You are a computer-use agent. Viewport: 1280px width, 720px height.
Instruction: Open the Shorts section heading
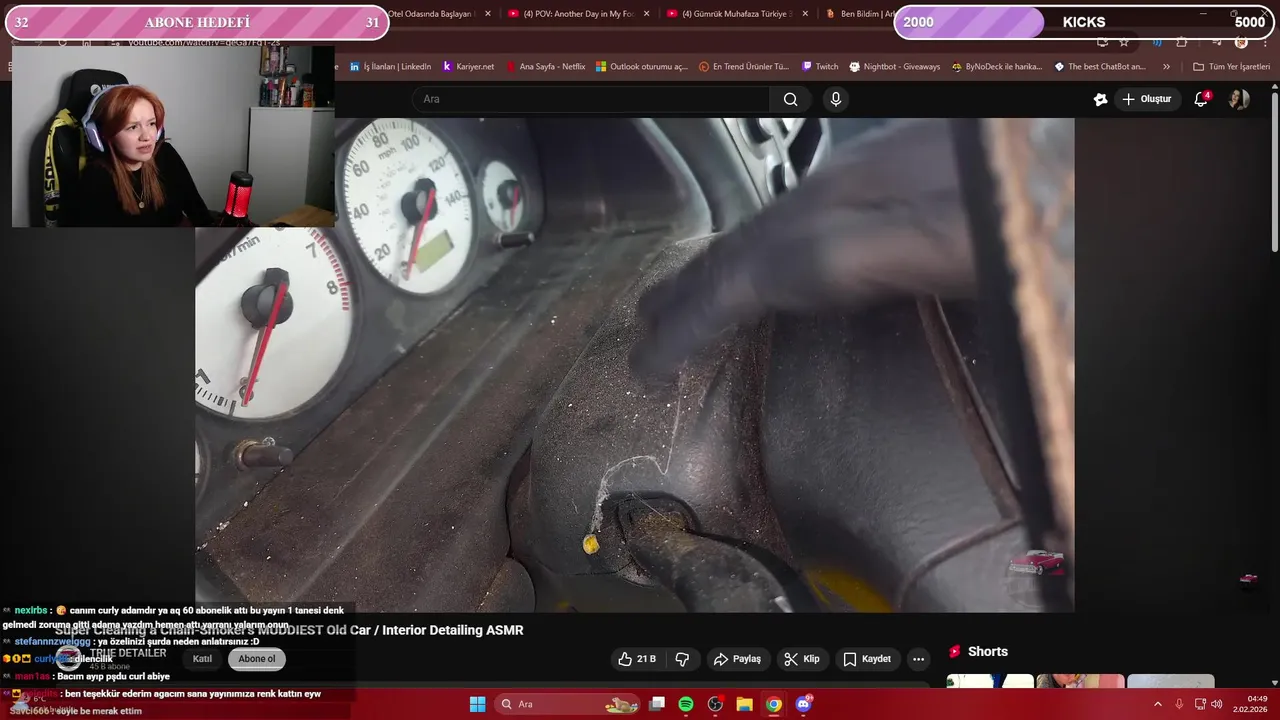[978, 651]
